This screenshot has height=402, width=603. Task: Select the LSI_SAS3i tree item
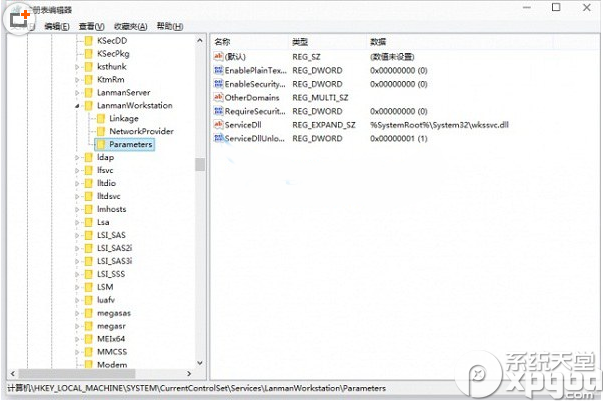[114, 261]
